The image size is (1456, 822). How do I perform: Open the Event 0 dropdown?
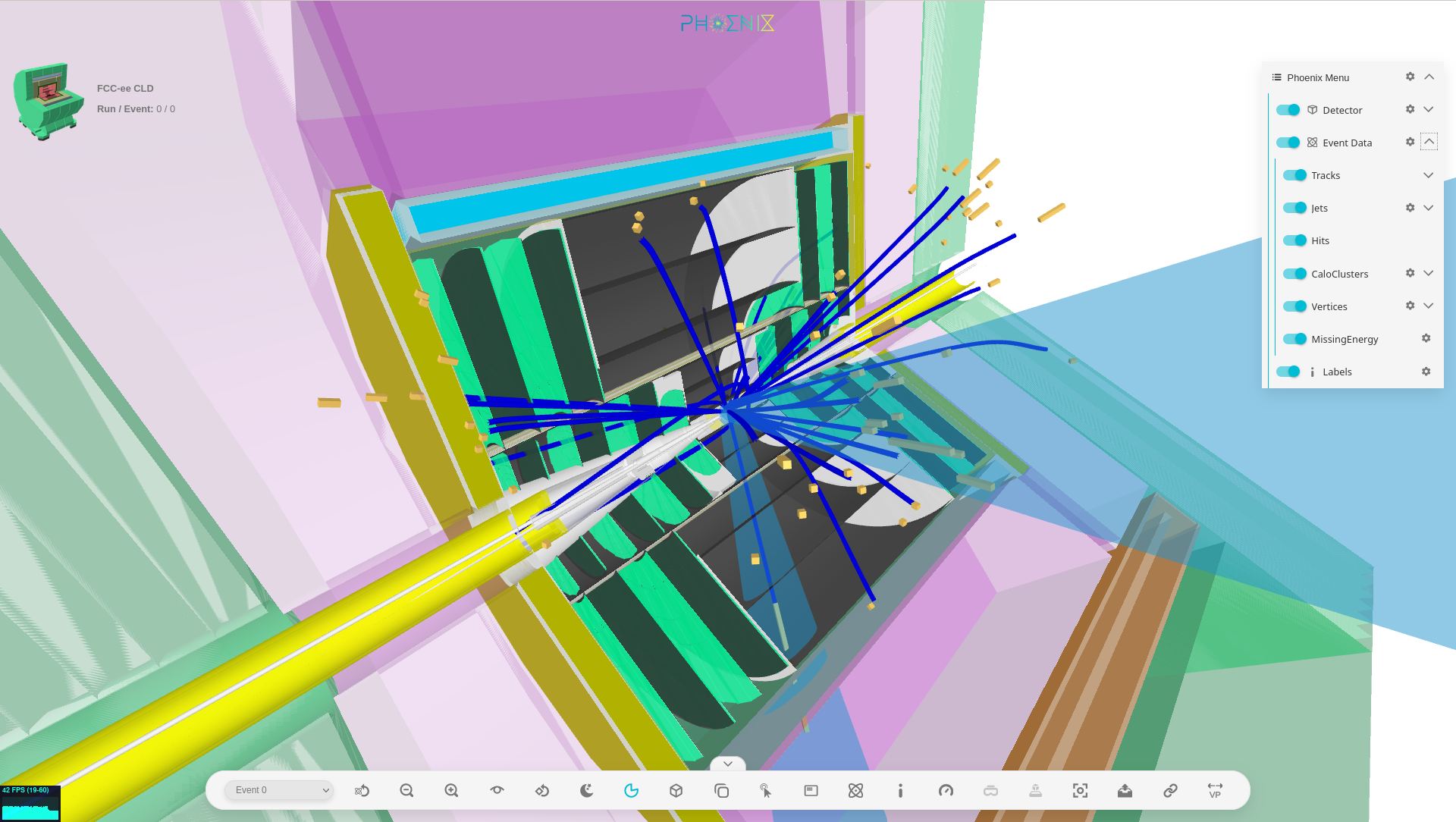coord(279,790)
